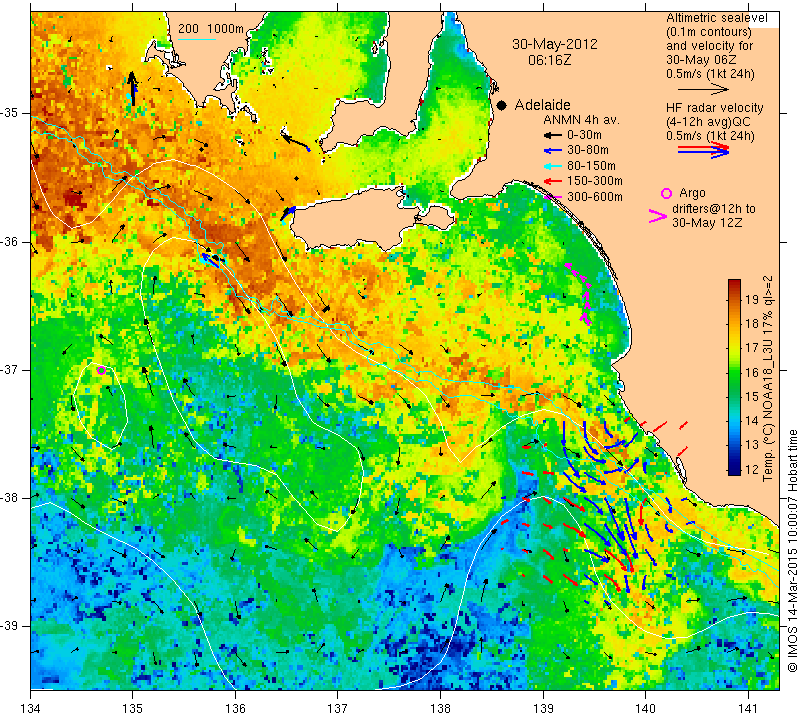Click the magenta drifters V symbol in legend
This screenshot has height=720, width=800.
coord(658,216)
